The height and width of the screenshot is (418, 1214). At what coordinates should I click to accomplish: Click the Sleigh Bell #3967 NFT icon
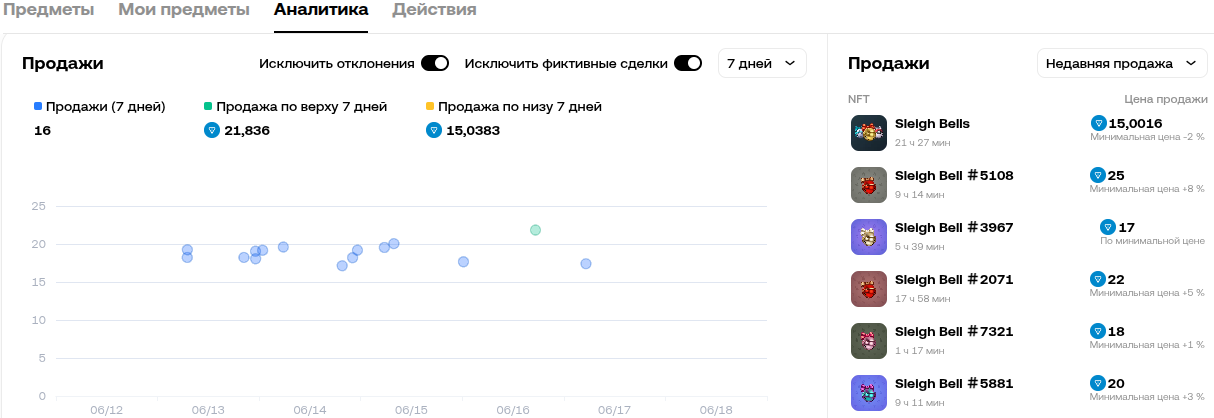click(869, 237)
